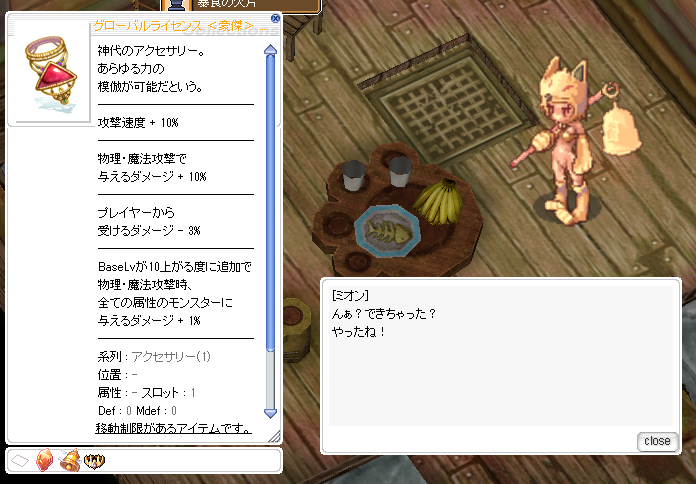Image resolution: width=696 pixels, height=484 pixels.
Task: Click the scrollbar track below the thumb
Action: pos(270,380)
